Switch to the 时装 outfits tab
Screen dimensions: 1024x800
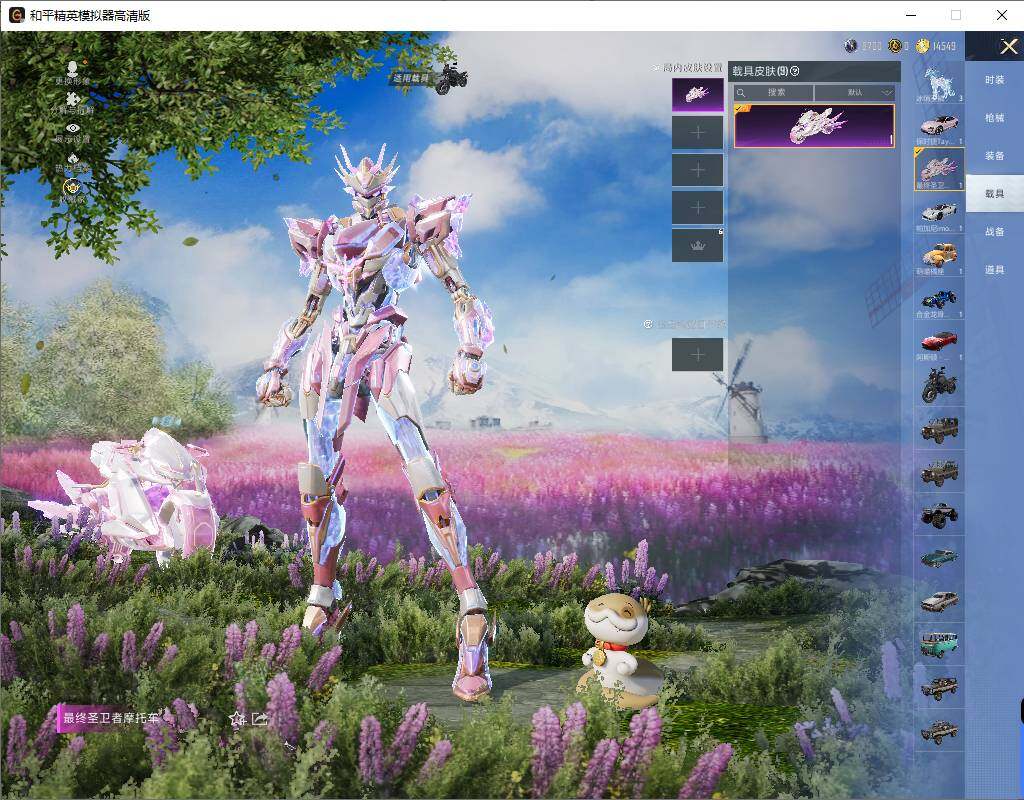tap(995, 80)
